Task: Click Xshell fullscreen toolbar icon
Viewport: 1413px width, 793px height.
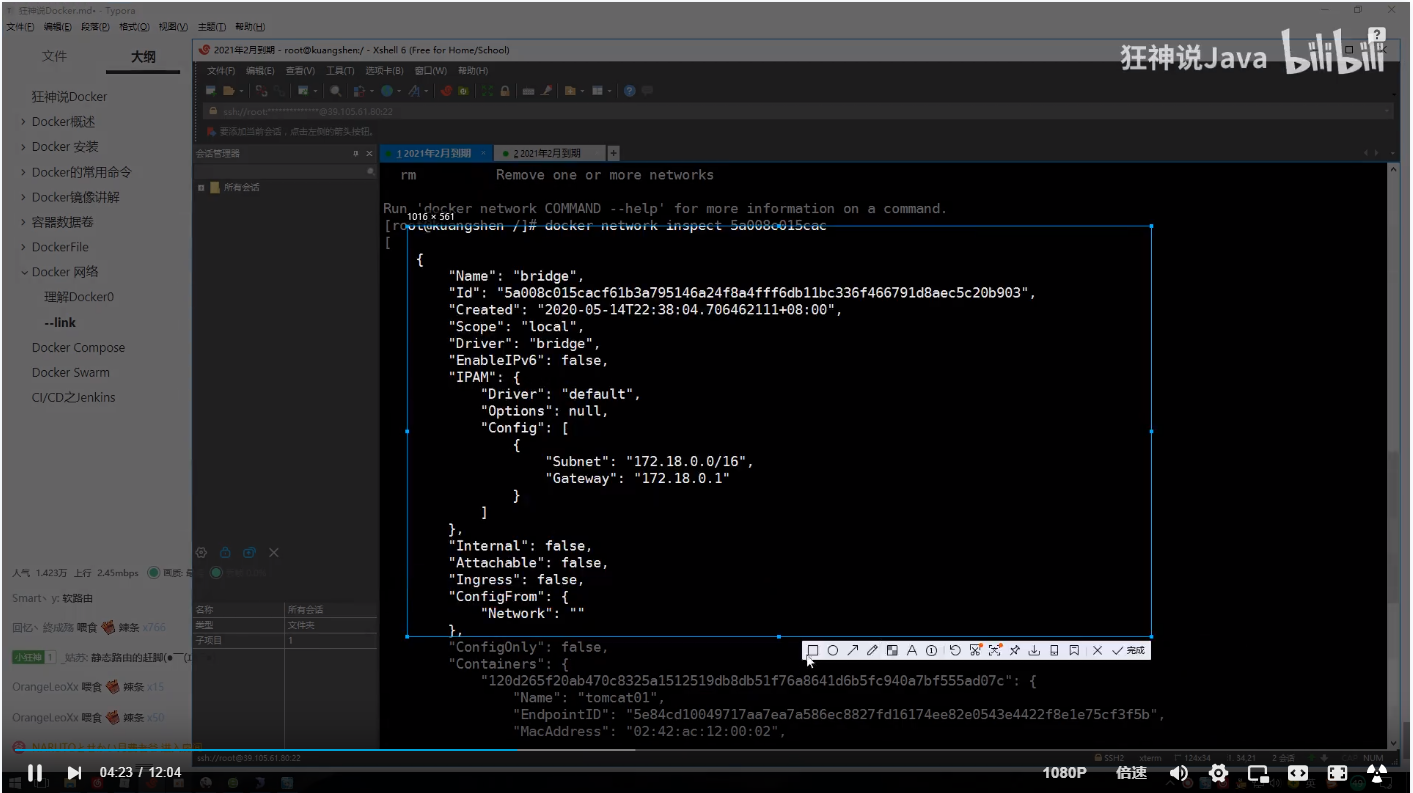Action: (487, 90)
